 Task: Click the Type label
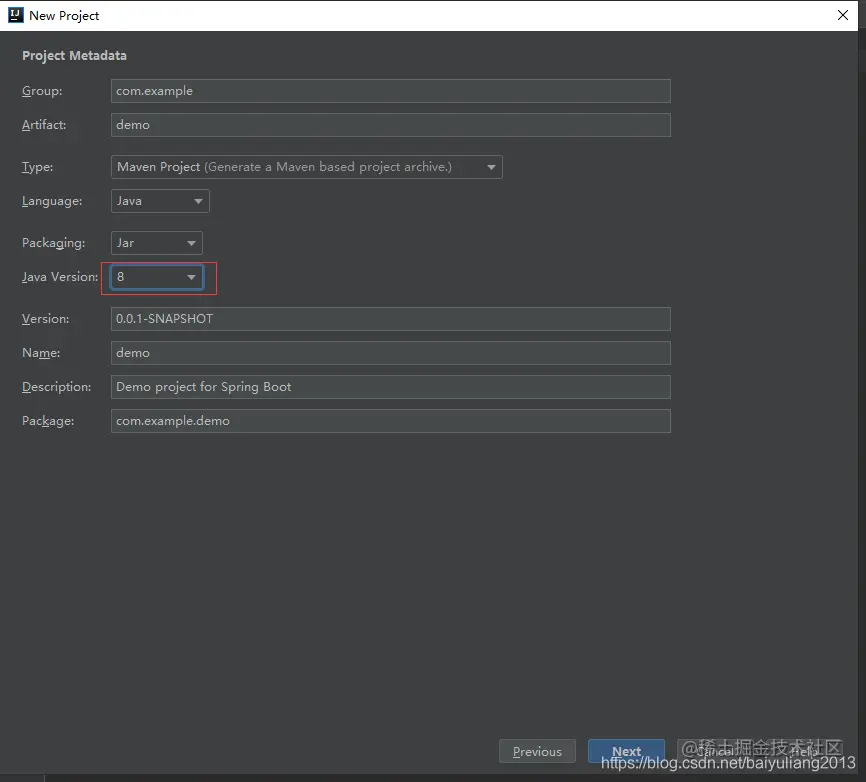pos(38,167)
